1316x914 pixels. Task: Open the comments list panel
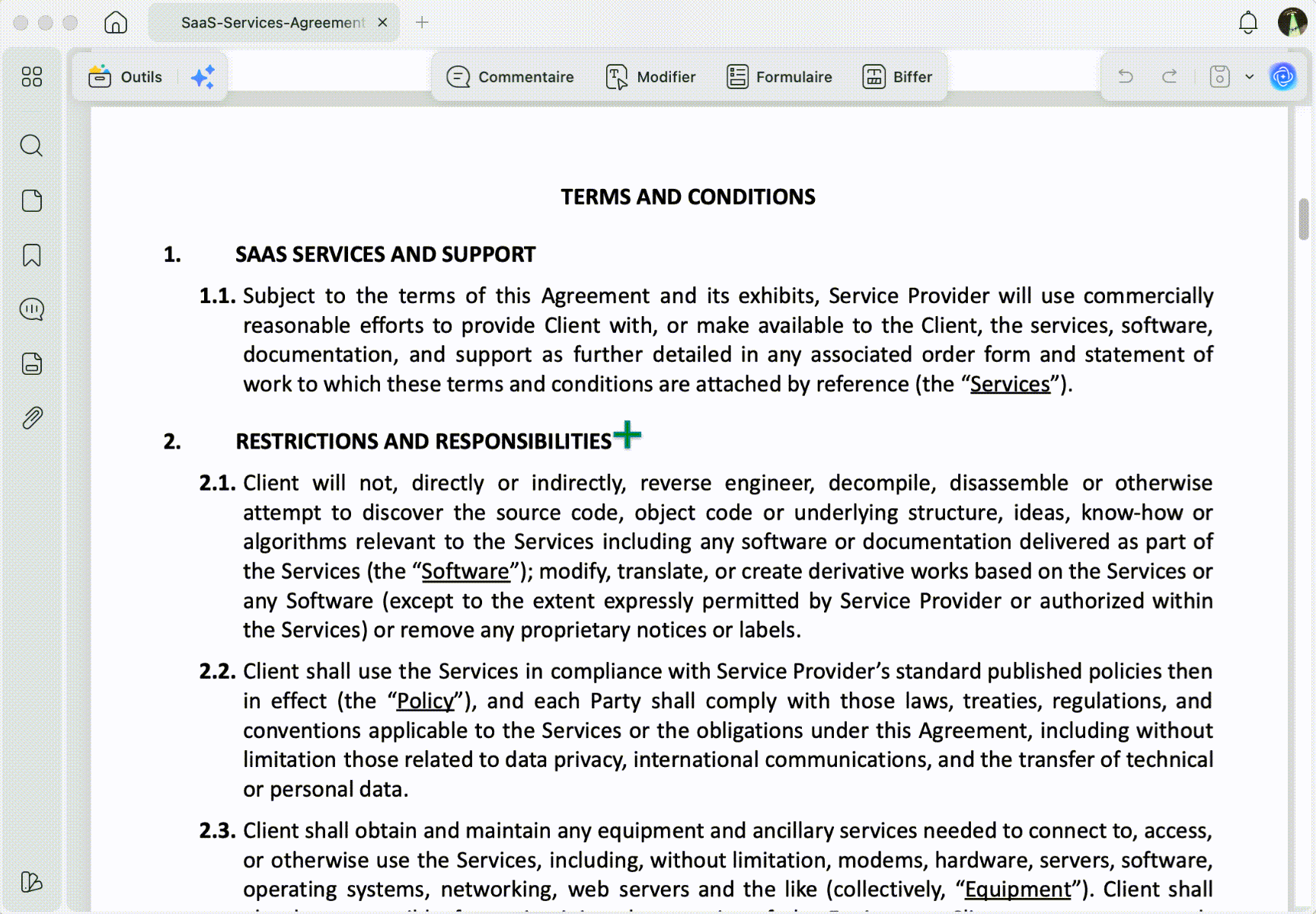click(x=32, y=309)
